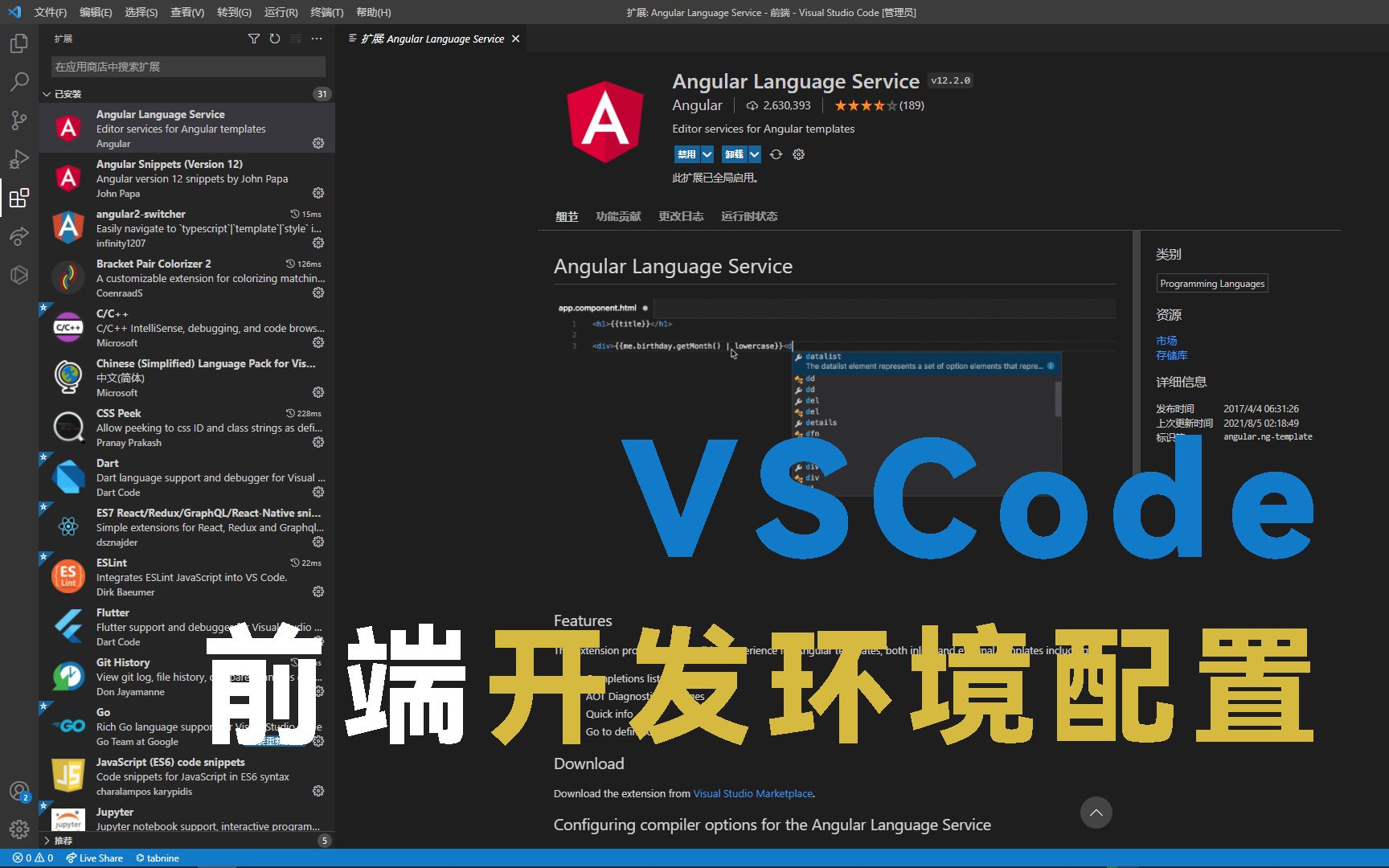1389x868 pixels.
Task: Select ES7 React/Redux snippets extension
Action: click(186, 527)
